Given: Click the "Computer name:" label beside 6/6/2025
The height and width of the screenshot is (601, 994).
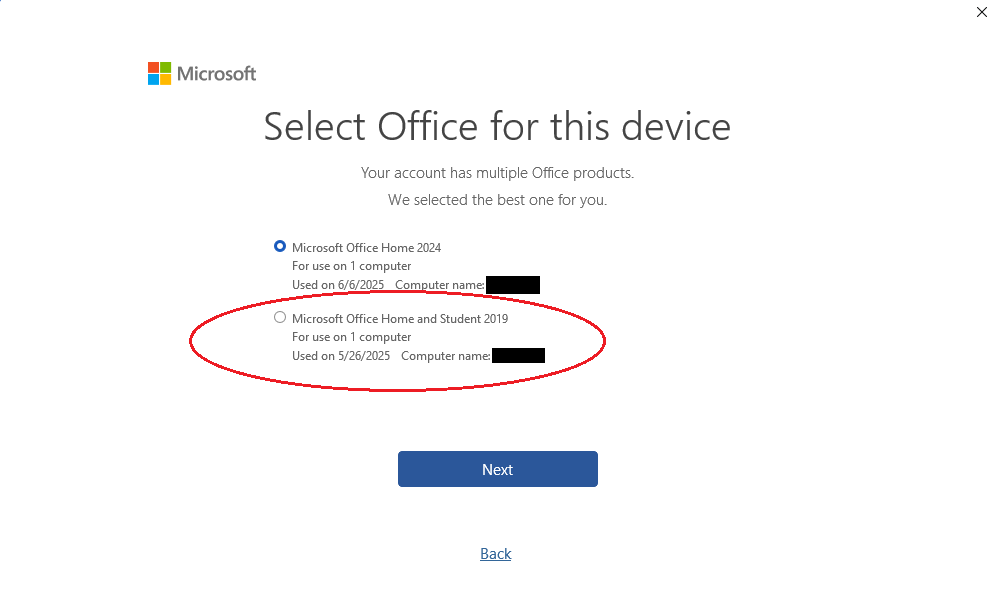Looking at the screenshot, I should click(440, 285).
